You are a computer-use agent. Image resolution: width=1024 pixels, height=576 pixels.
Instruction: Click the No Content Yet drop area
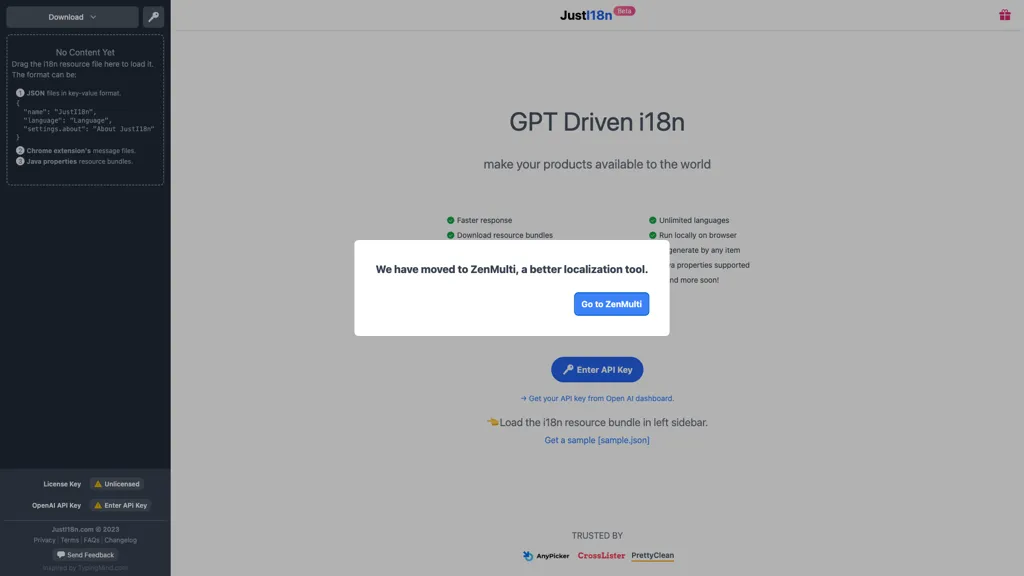coord(85,110)
